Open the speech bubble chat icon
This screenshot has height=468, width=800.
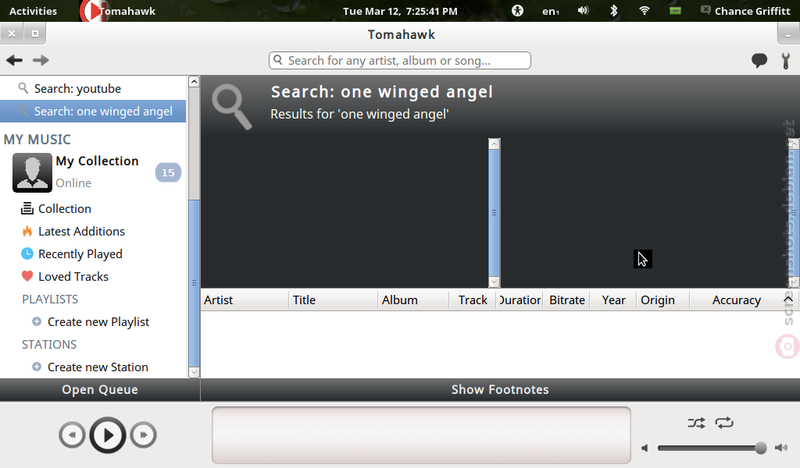point(759,60)
